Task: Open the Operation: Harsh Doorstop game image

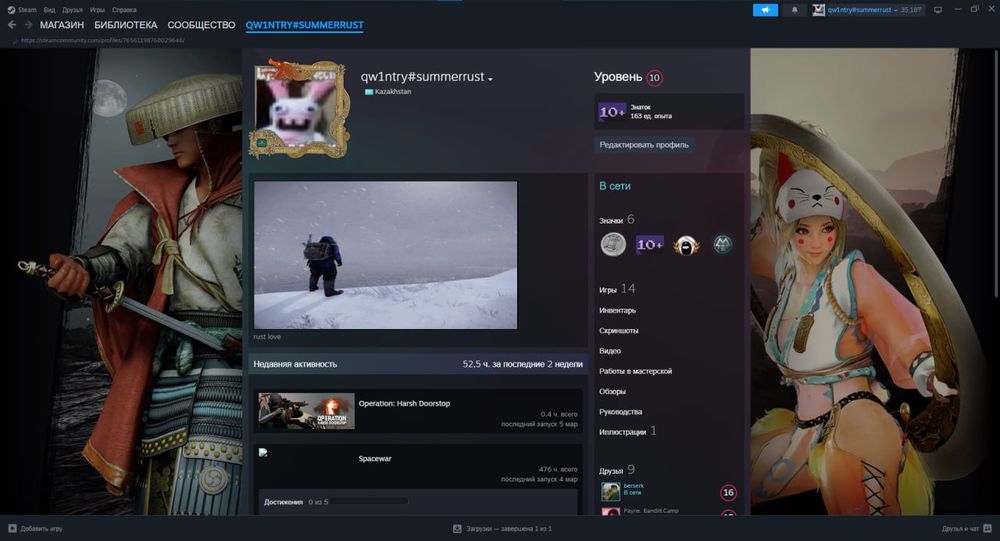Action: (306, 411)
